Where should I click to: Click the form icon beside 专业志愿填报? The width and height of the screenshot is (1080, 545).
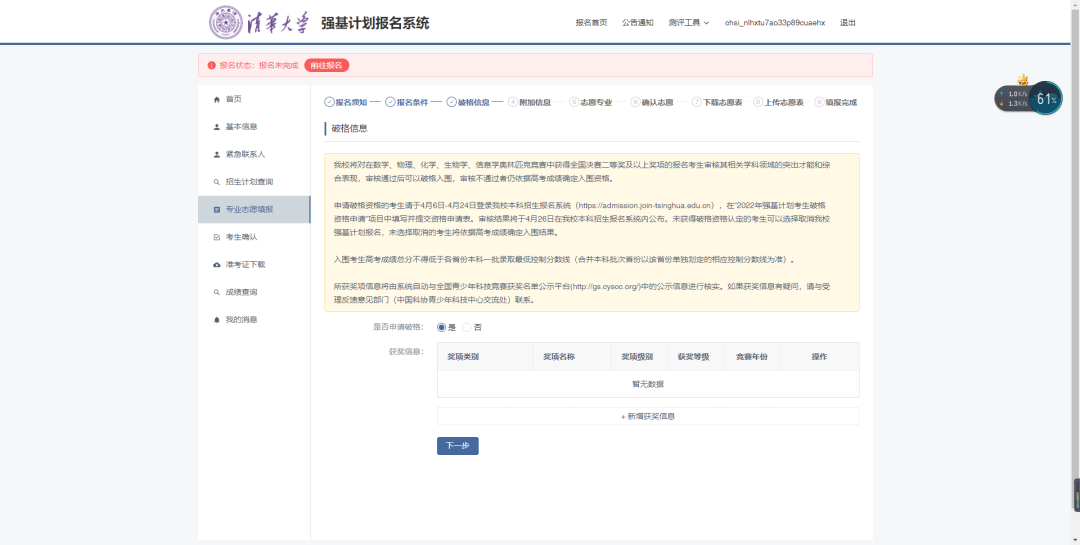tap(217, 209)
